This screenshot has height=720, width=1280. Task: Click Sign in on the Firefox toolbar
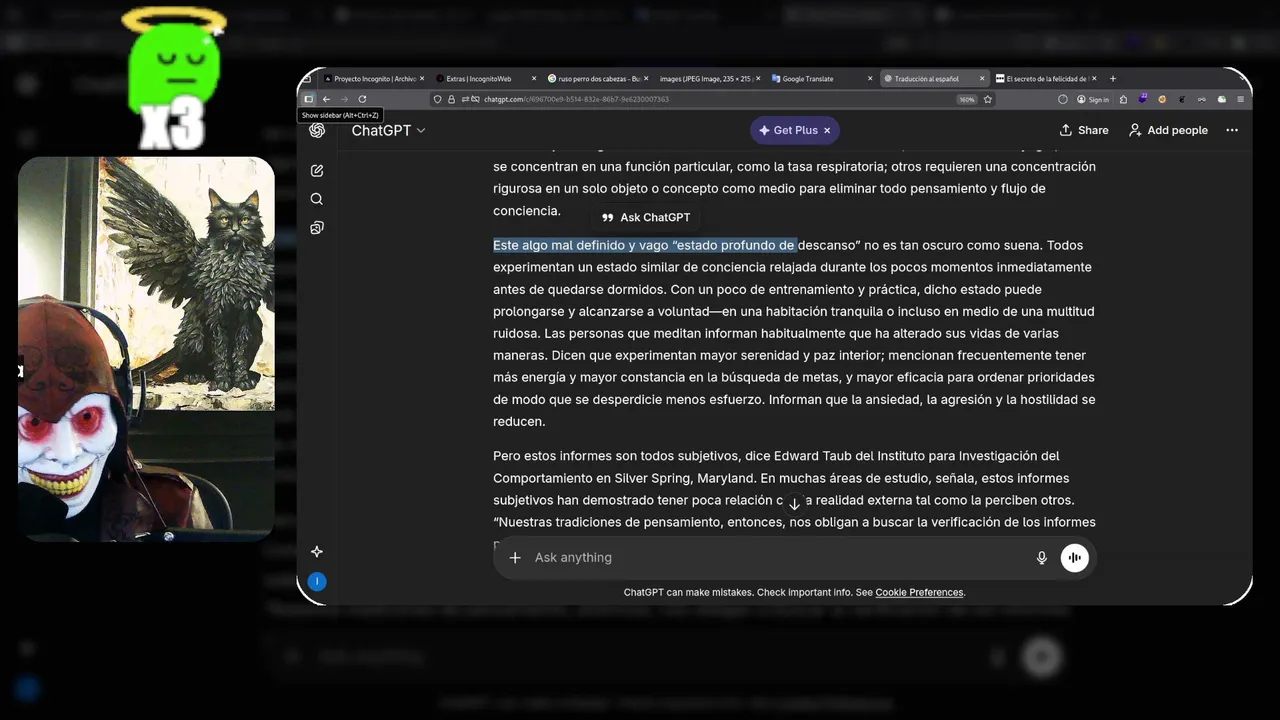coord(1093,99)
